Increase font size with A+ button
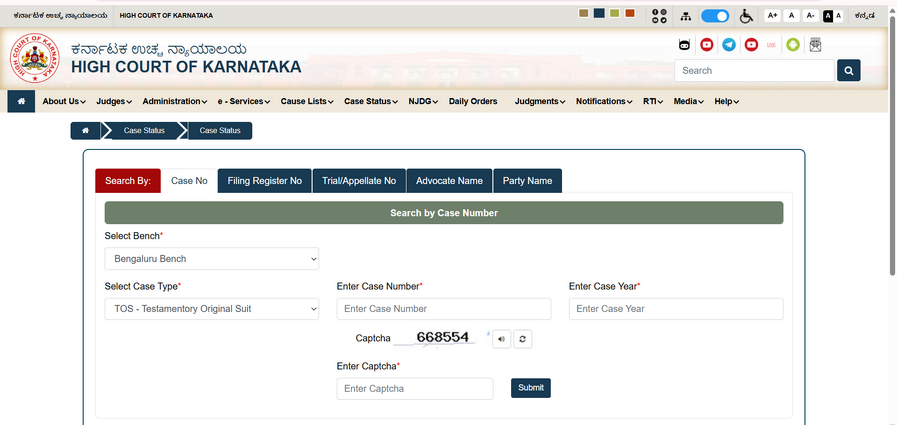 (x=772, y=16)
